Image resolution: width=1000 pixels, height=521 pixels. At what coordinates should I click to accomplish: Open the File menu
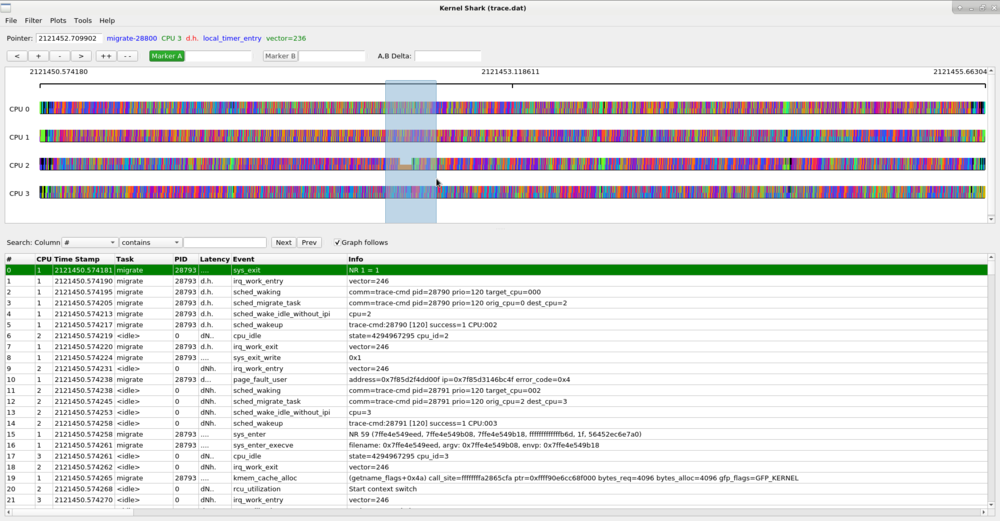[11, 20]
